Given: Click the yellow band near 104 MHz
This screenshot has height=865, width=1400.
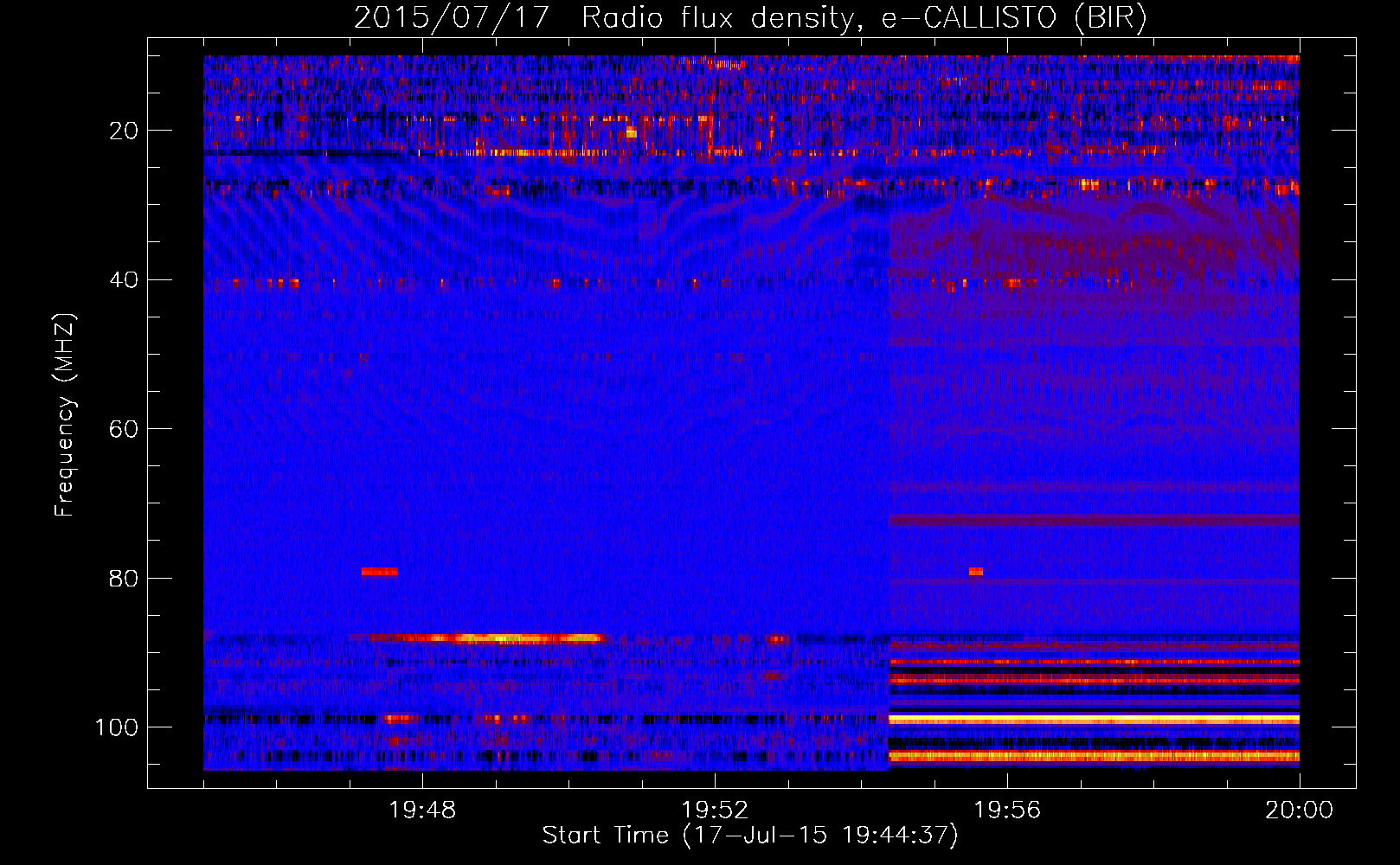Looking at the screenshot, I should pyautogui.click(x=1094, y=756).
